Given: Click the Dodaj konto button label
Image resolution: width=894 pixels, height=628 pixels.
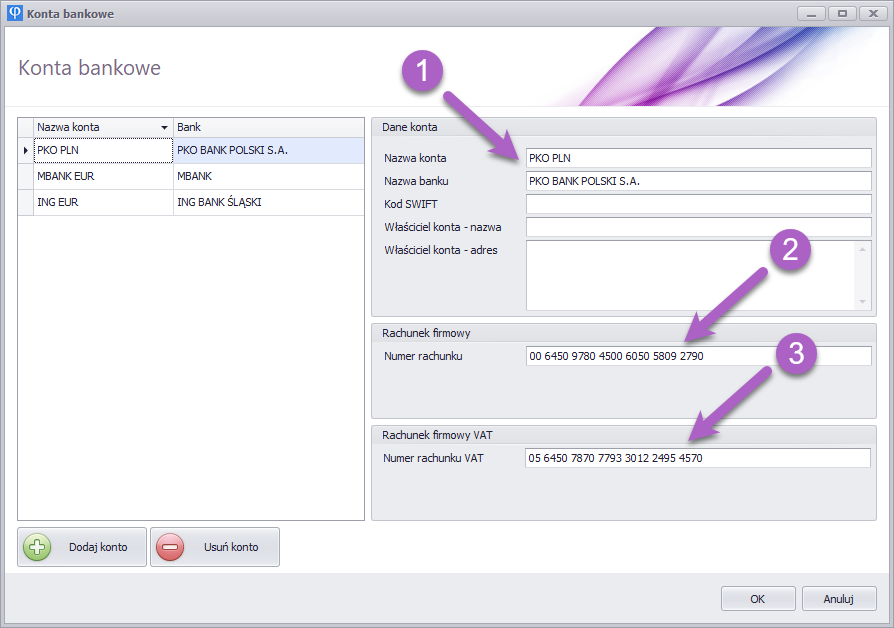Looking at the screenshot, I should pos(98,547).
